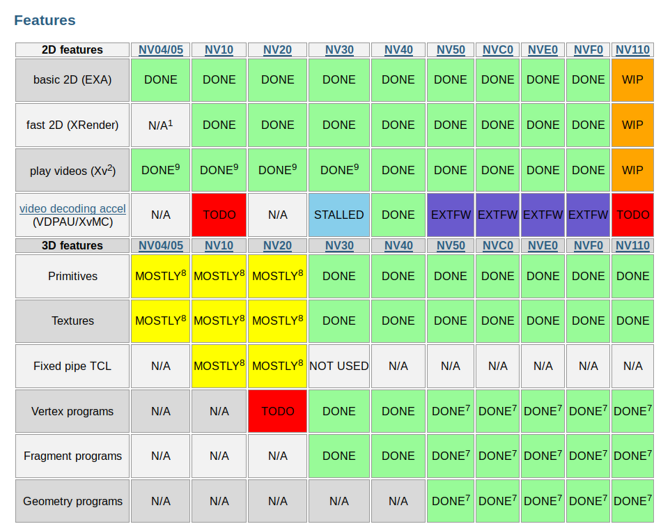The image size is (670, 524).
Task: Open NV10 link in 2D features header row
Action: point(219,49)
